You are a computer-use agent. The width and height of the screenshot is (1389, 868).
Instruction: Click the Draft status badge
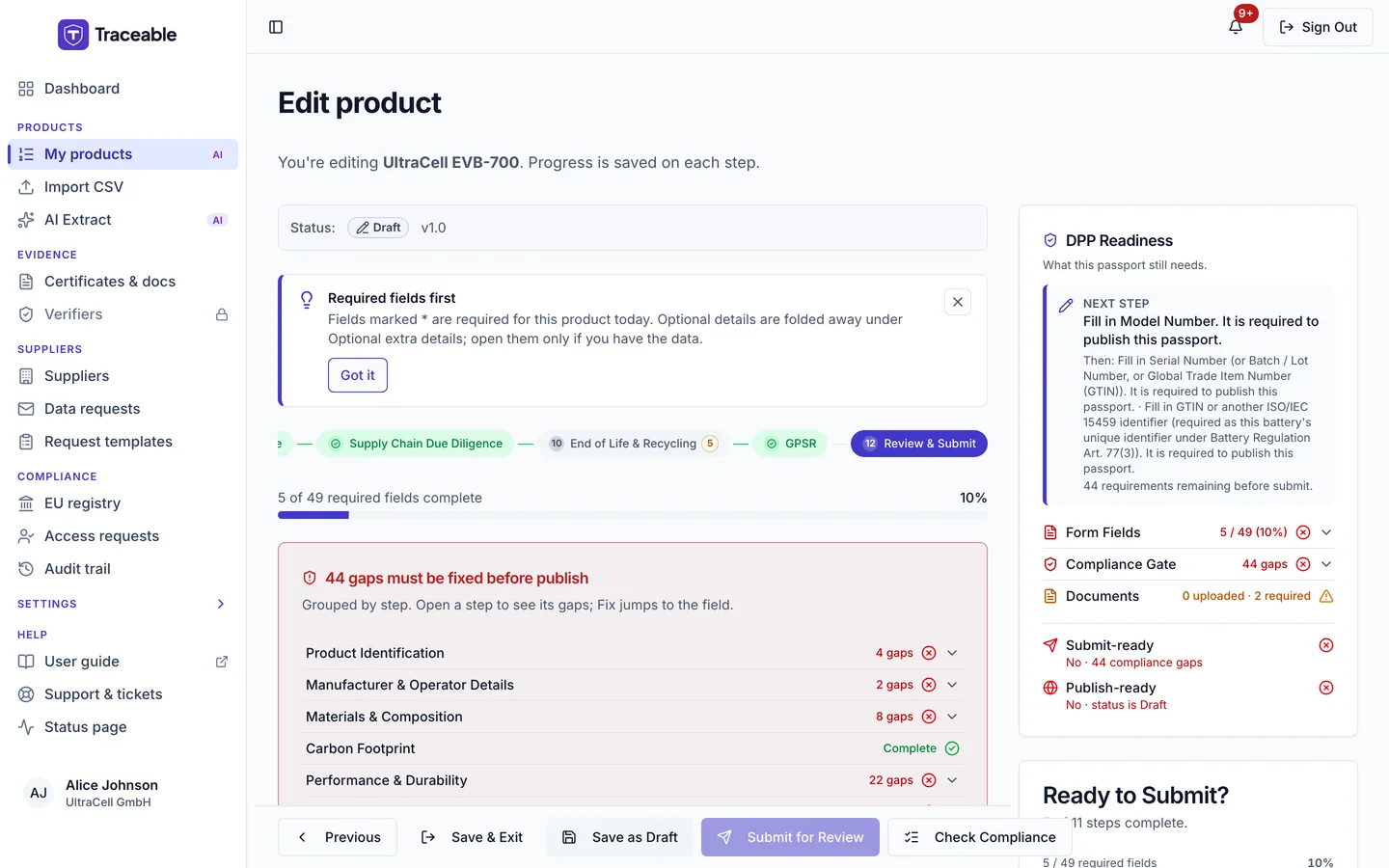[x=378, y=228]
